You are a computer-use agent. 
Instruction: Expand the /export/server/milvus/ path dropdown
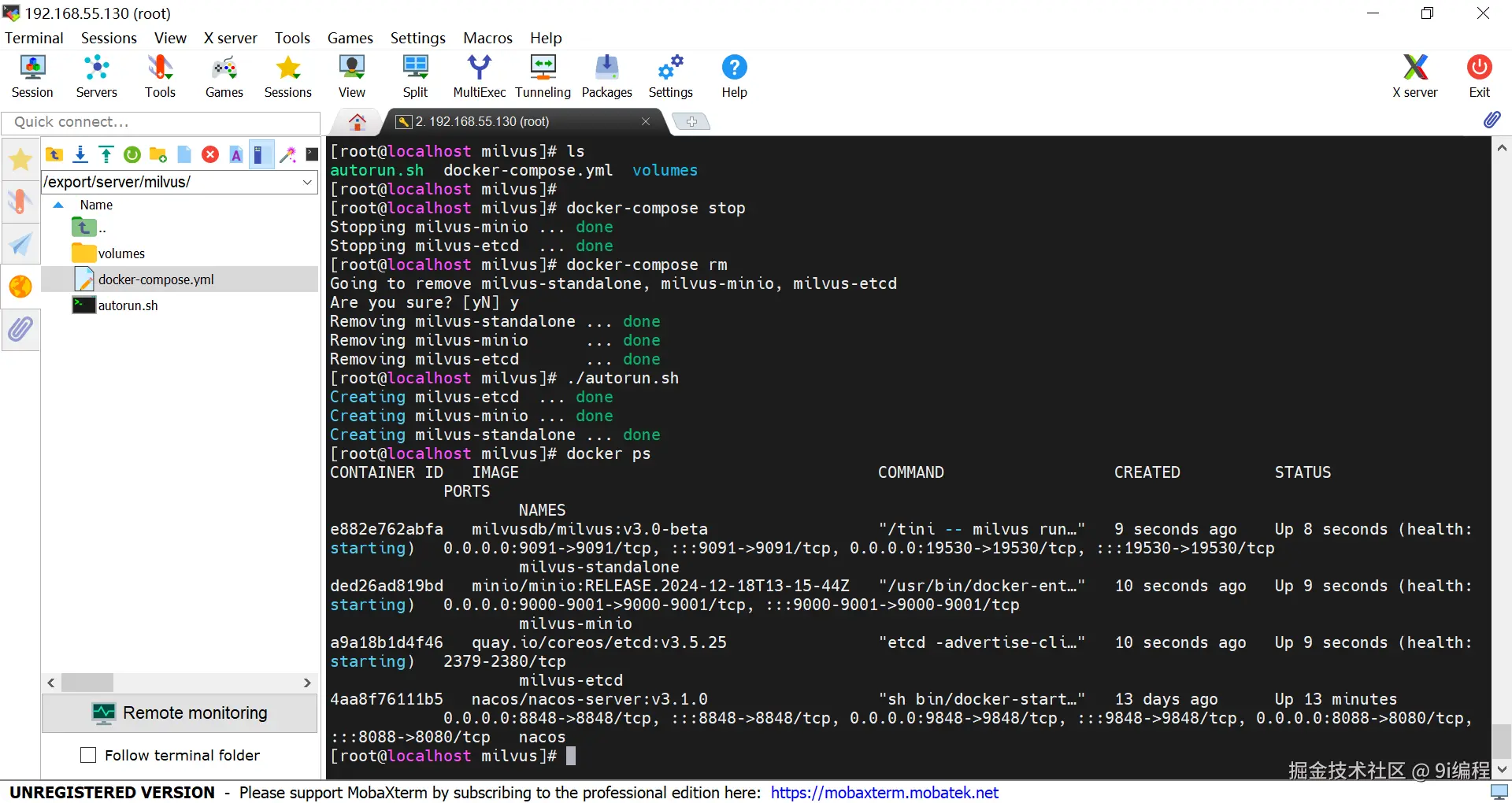pyautogui.click(x=307, y=182)
